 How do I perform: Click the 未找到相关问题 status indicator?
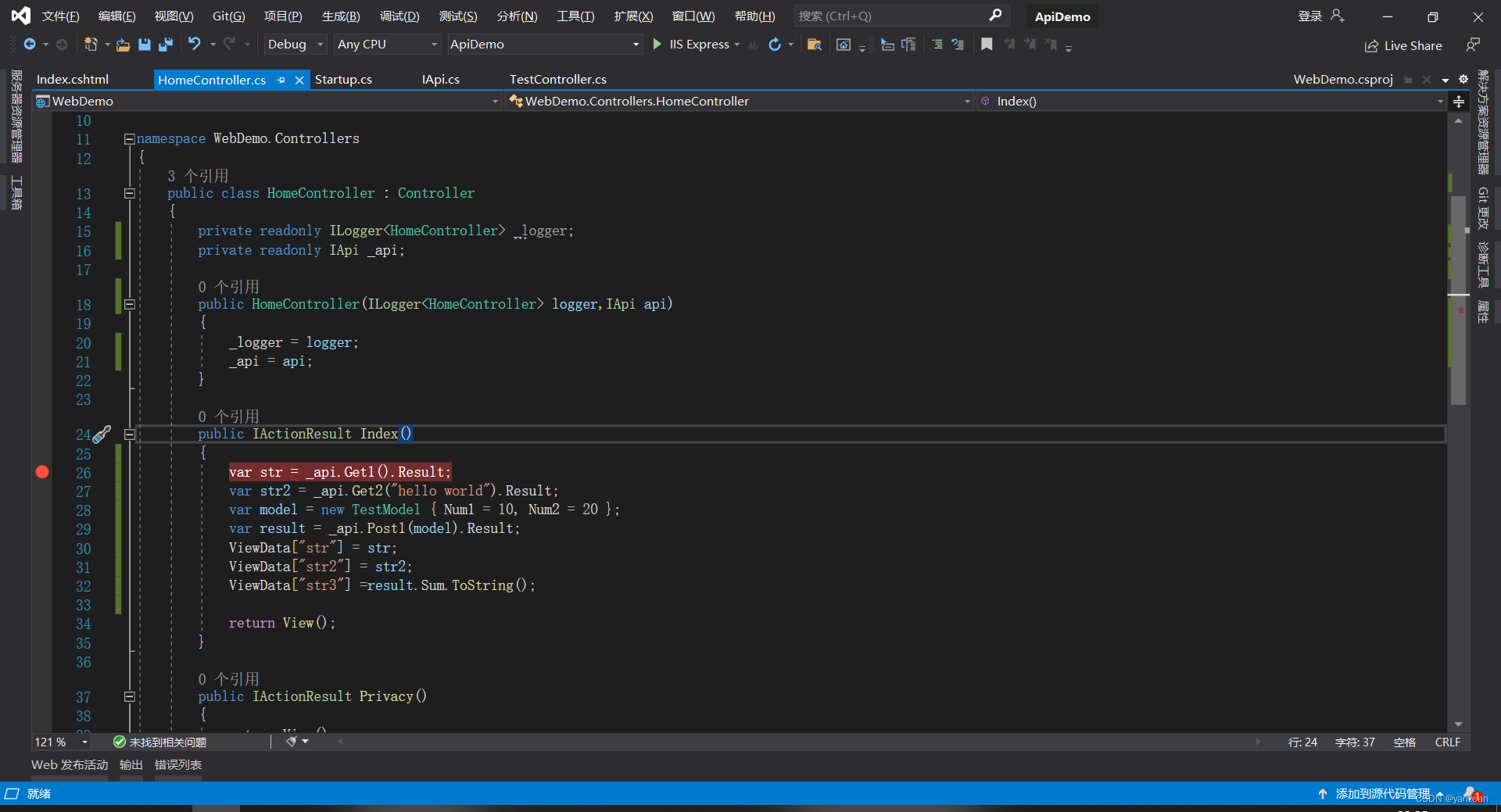tap(160, 742)
